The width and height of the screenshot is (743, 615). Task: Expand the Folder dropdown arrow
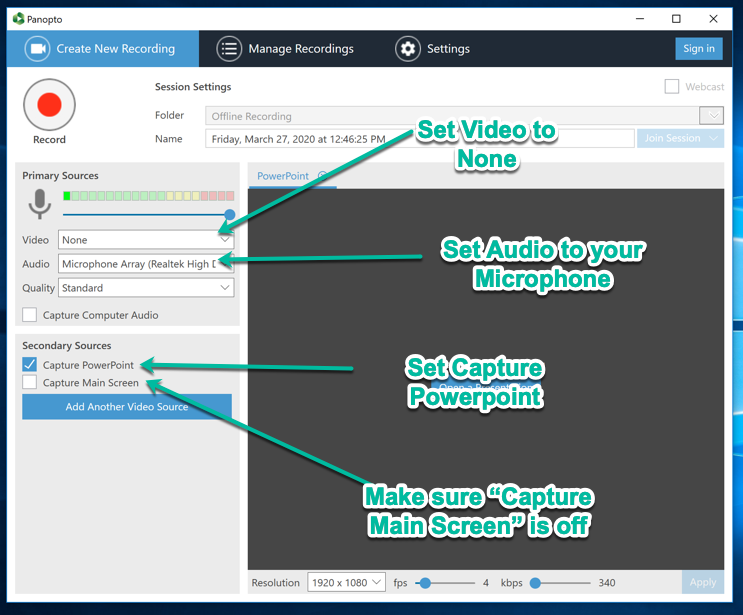(712, 115)
